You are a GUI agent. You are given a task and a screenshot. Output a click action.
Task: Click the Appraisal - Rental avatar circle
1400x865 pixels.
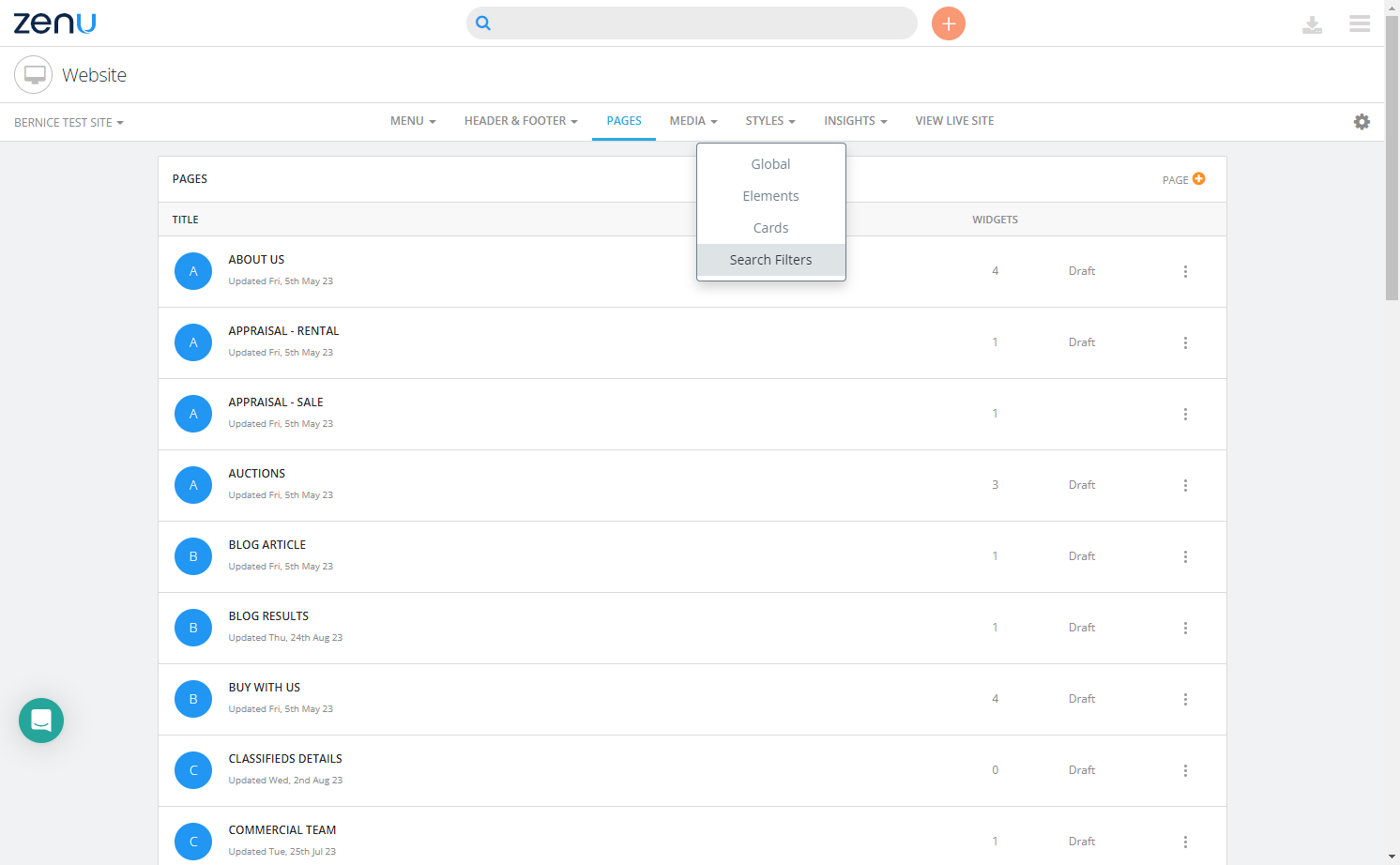(193, 342)
